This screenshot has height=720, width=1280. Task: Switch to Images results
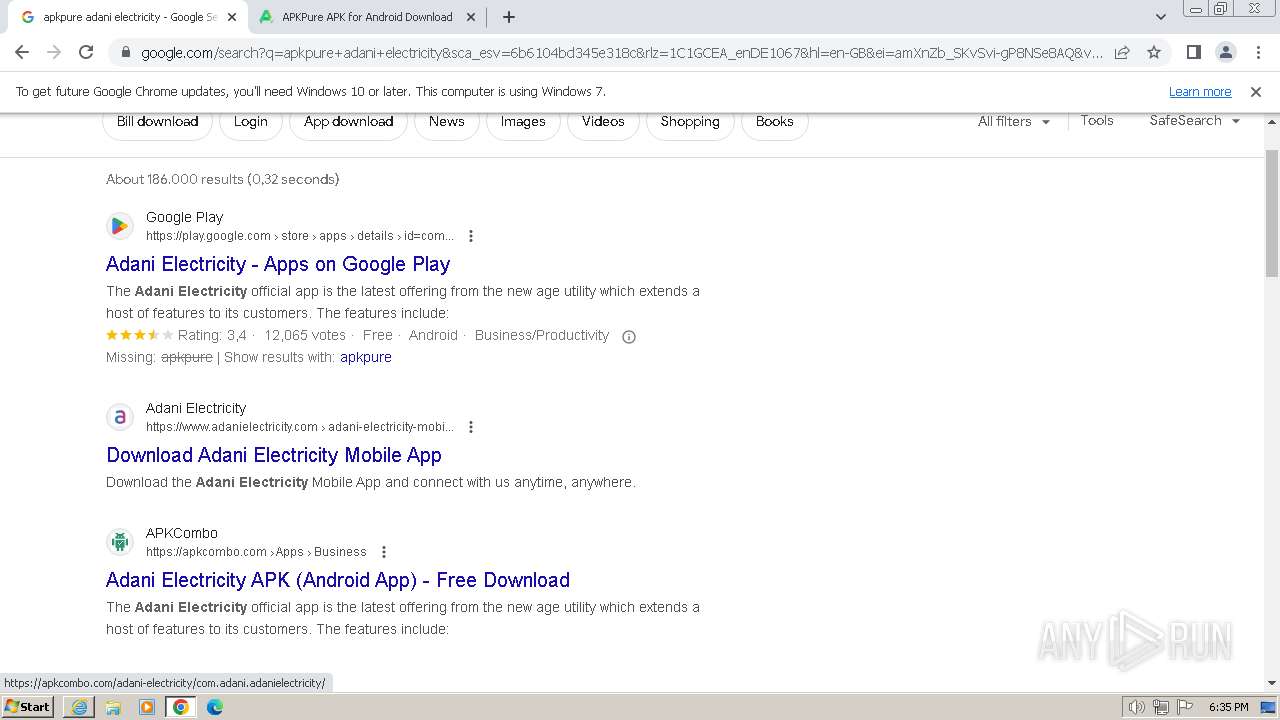[523, 121]
